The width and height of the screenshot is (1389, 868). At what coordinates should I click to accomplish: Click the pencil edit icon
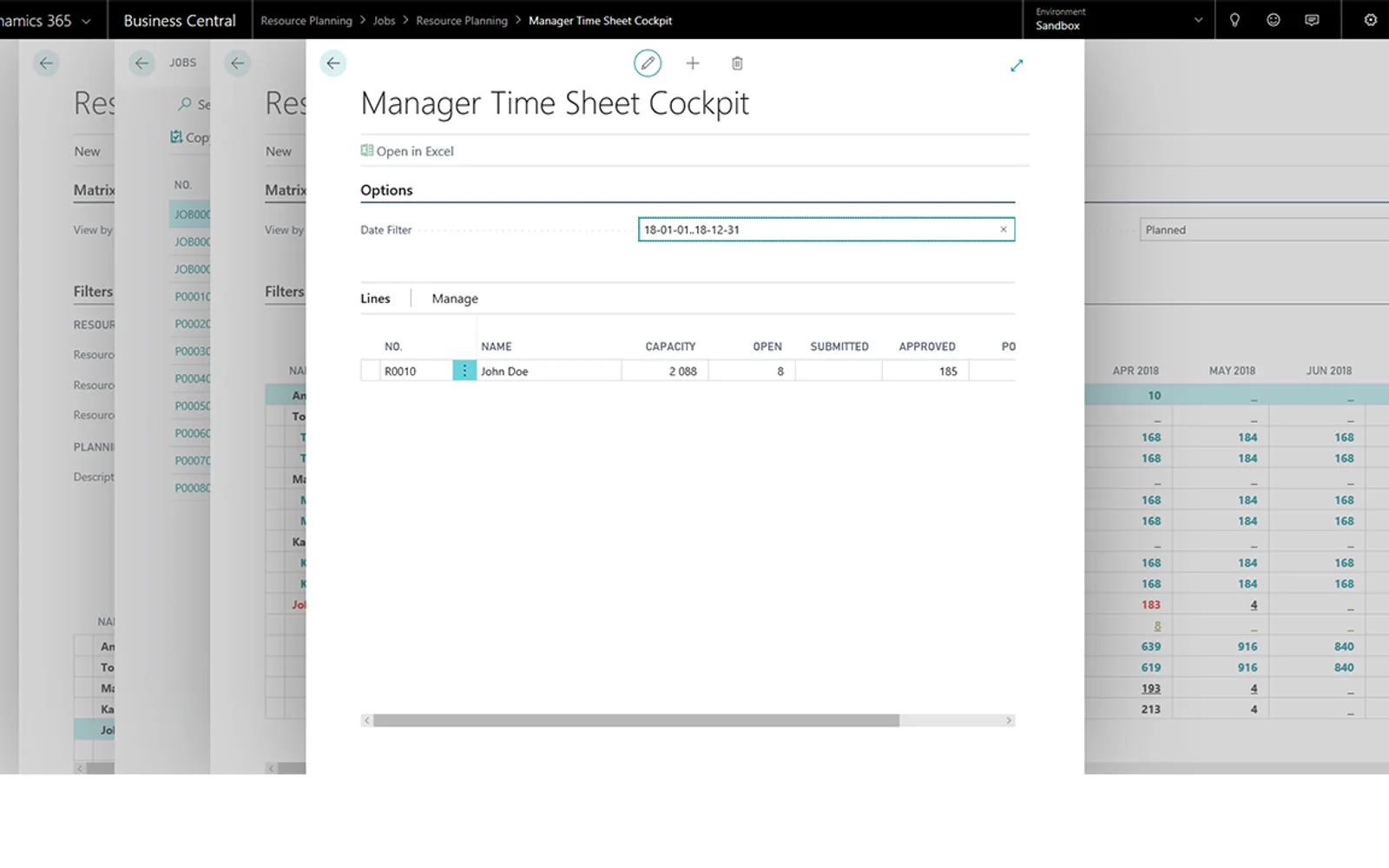point(648,63)
